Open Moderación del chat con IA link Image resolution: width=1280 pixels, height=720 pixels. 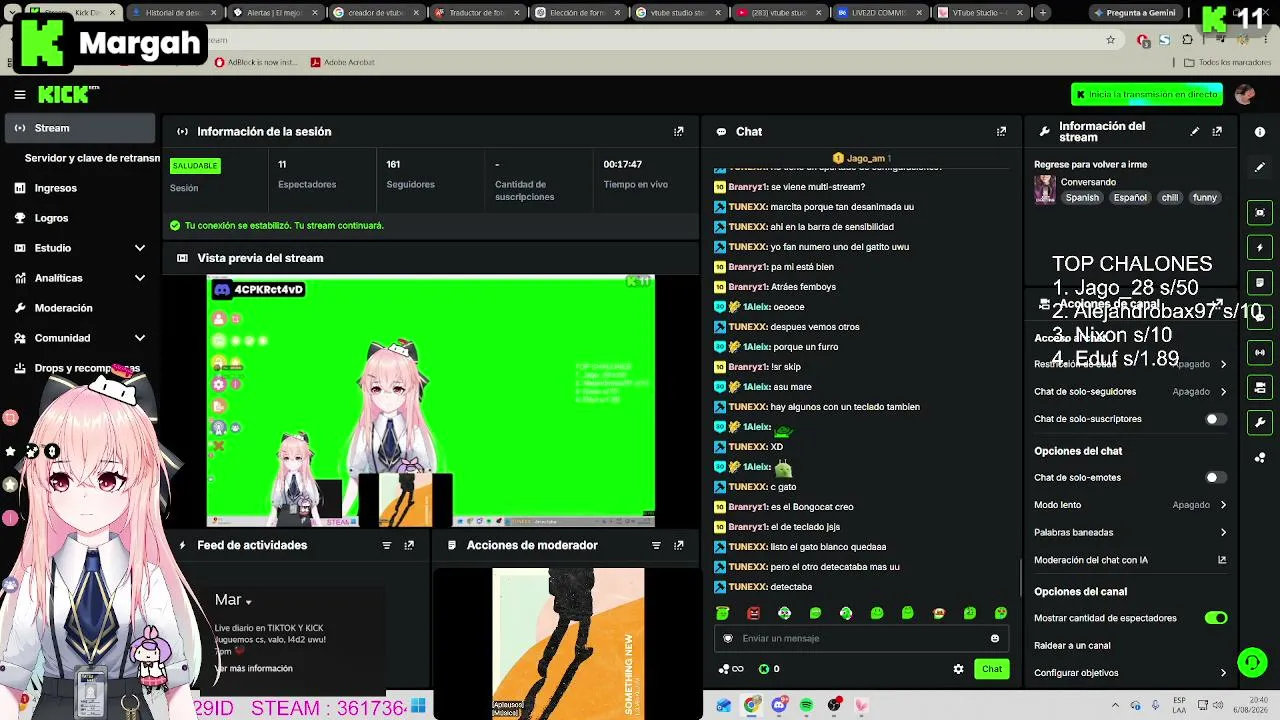[1130, 560]
